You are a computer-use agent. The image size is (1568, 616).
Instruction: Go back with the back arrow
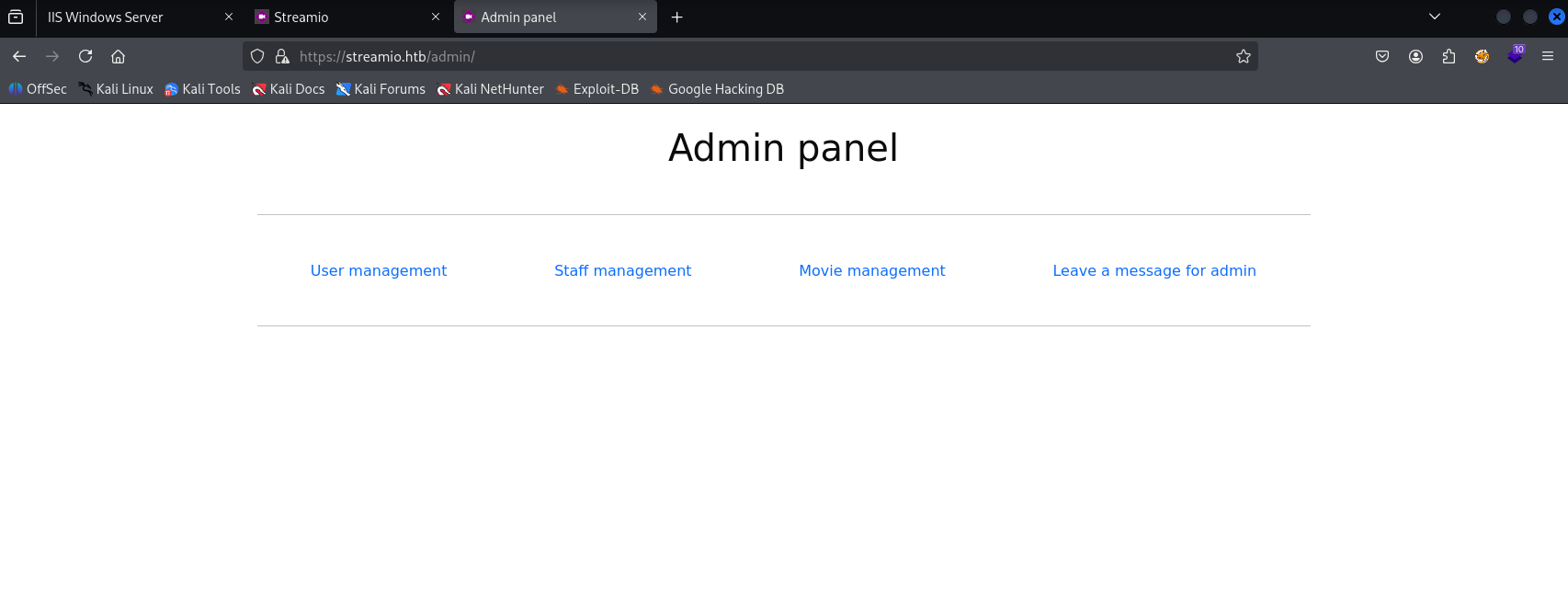[19, 56]
